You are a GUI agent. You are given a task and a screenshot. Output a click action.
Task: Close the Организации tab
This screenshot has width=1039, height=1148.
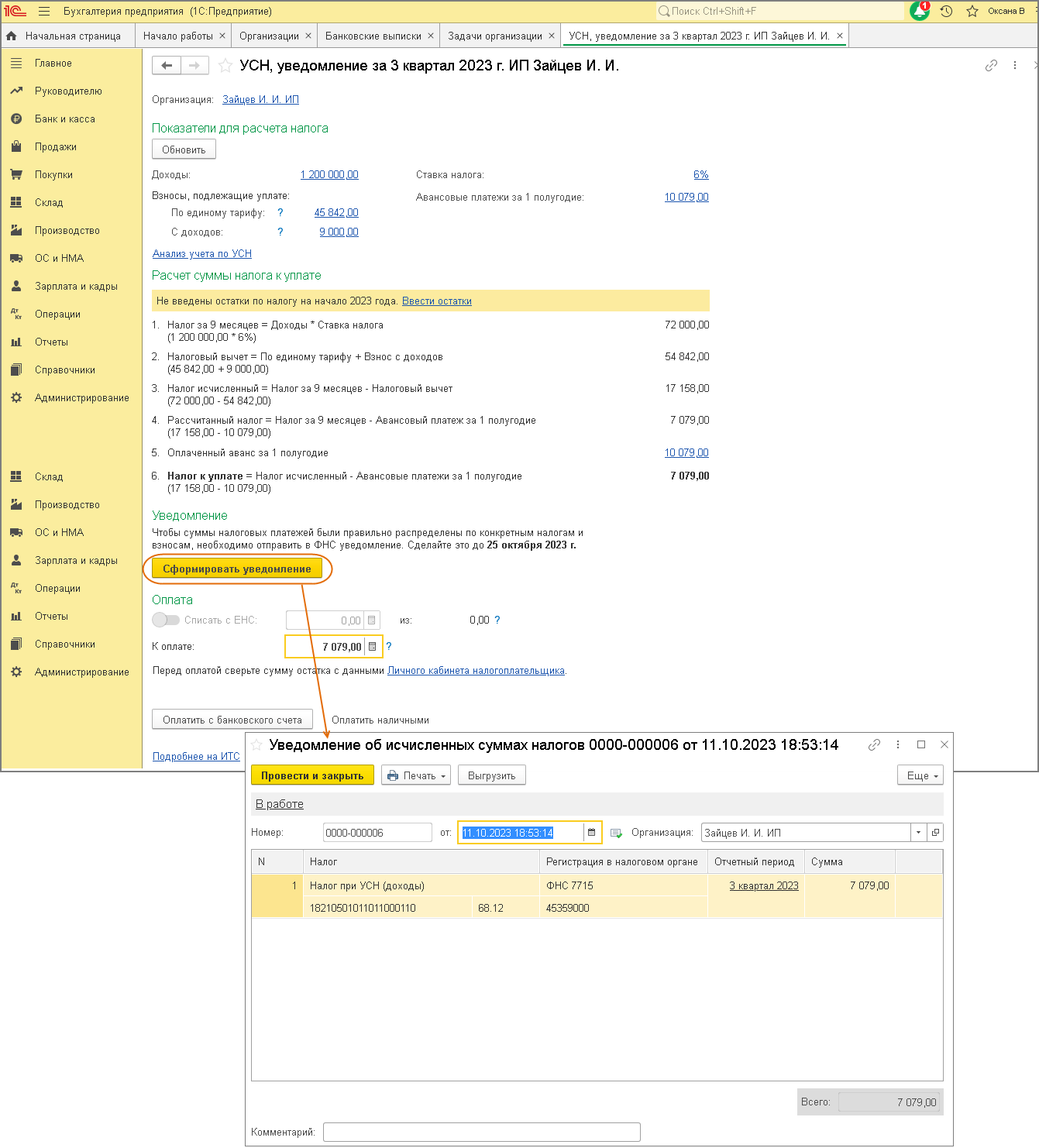308,36
